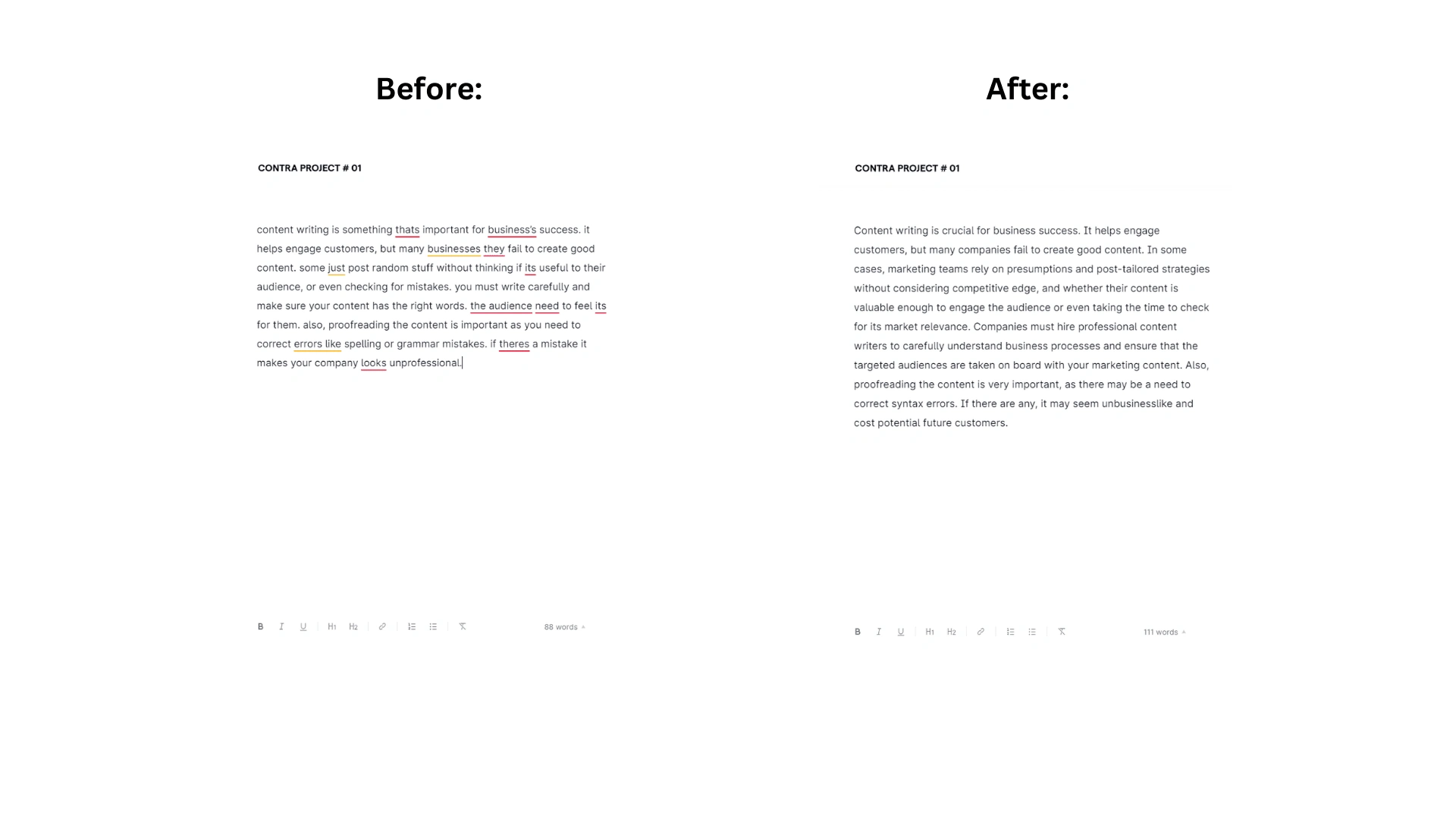Click the unordered list icon in the After editor
The image size is (1456, 819).
pyautogui.click(x=1031, y=631)
